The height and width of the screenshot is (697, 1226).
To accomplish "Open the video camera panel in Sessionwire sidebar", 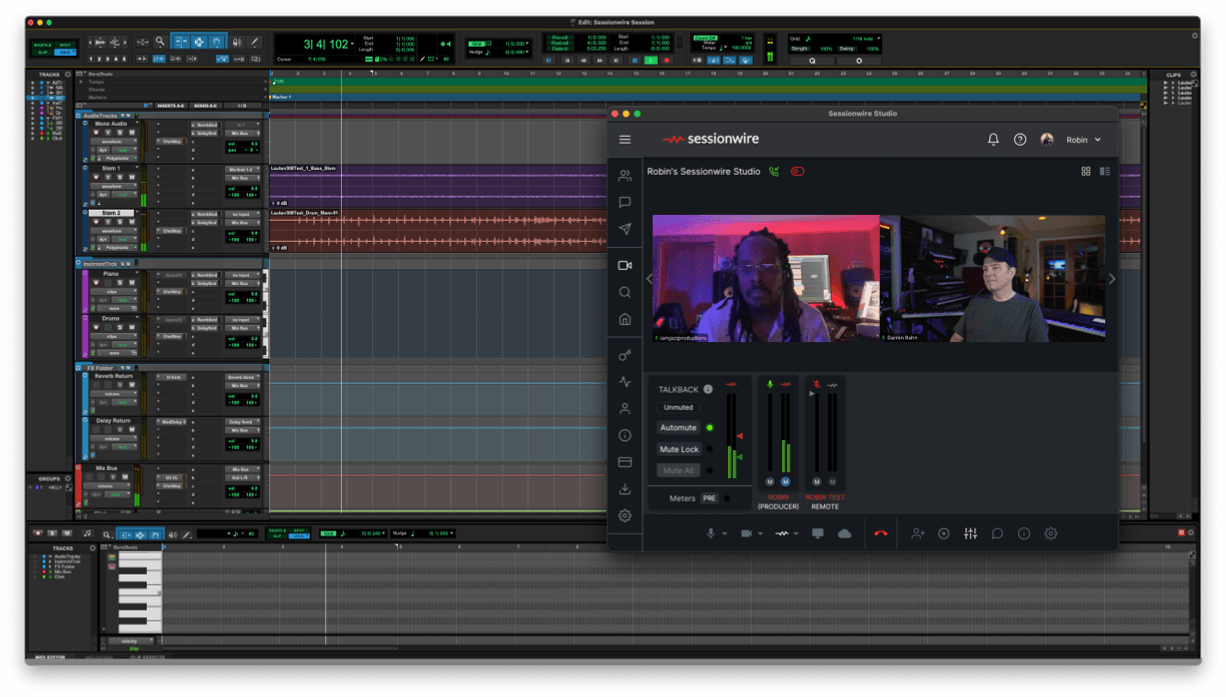I will [x=625, y=265].
